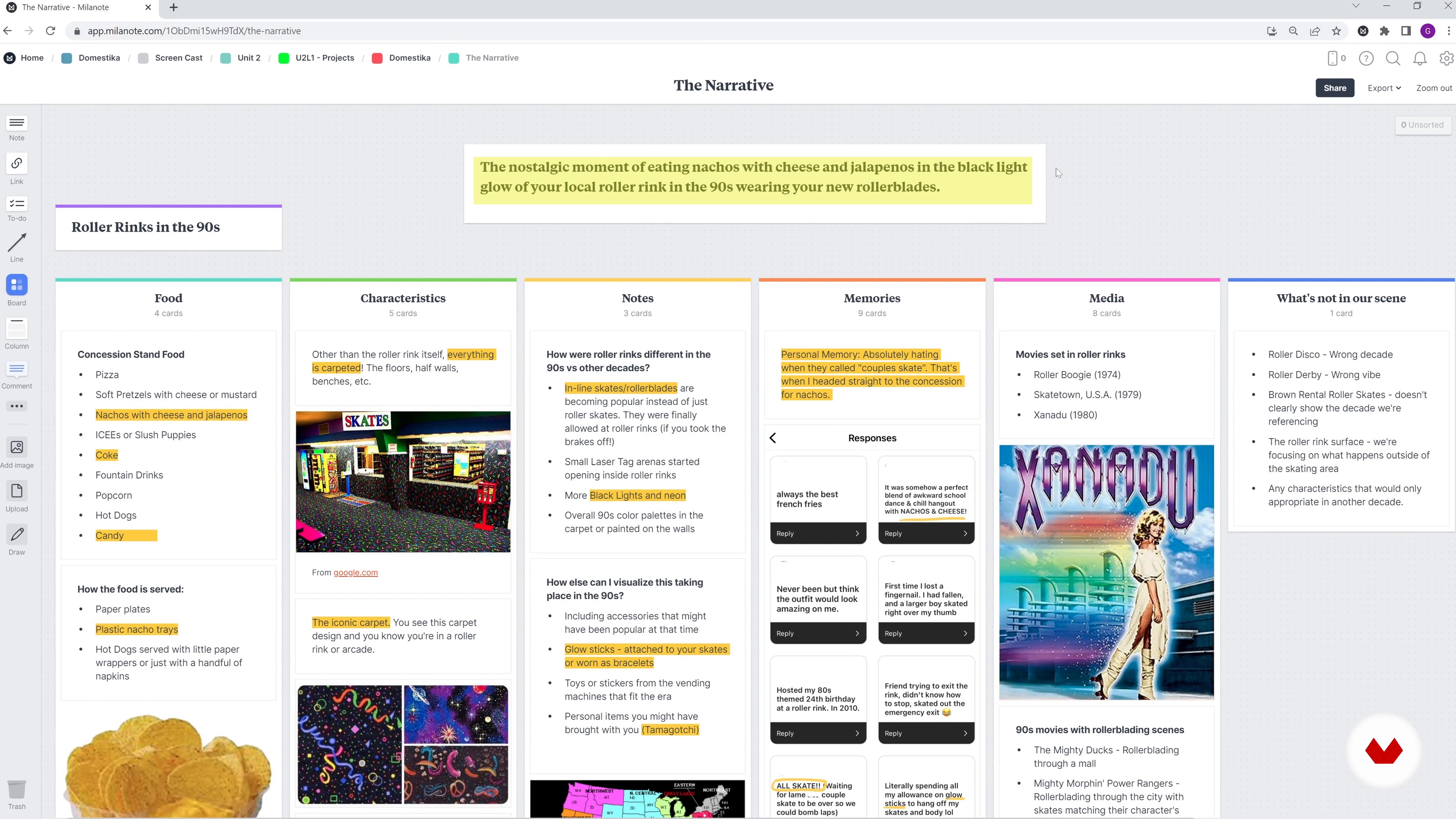Image resolution: width=1456 pixels, height=819 pixels.
Task: Select the Memories column title
Action: [872, 298]
